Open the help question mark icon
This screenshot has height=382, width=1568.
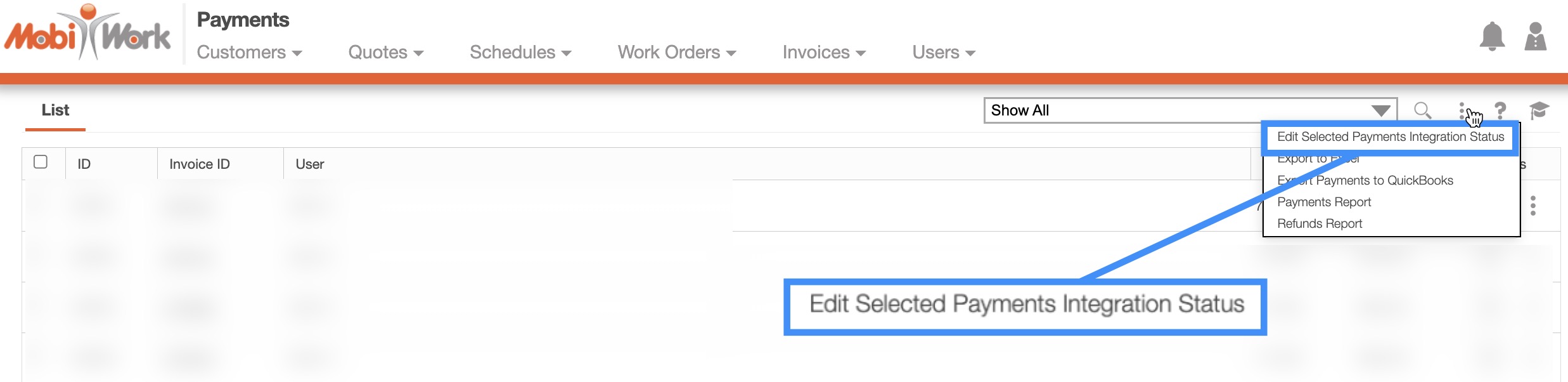click(x=1500, y=110)
